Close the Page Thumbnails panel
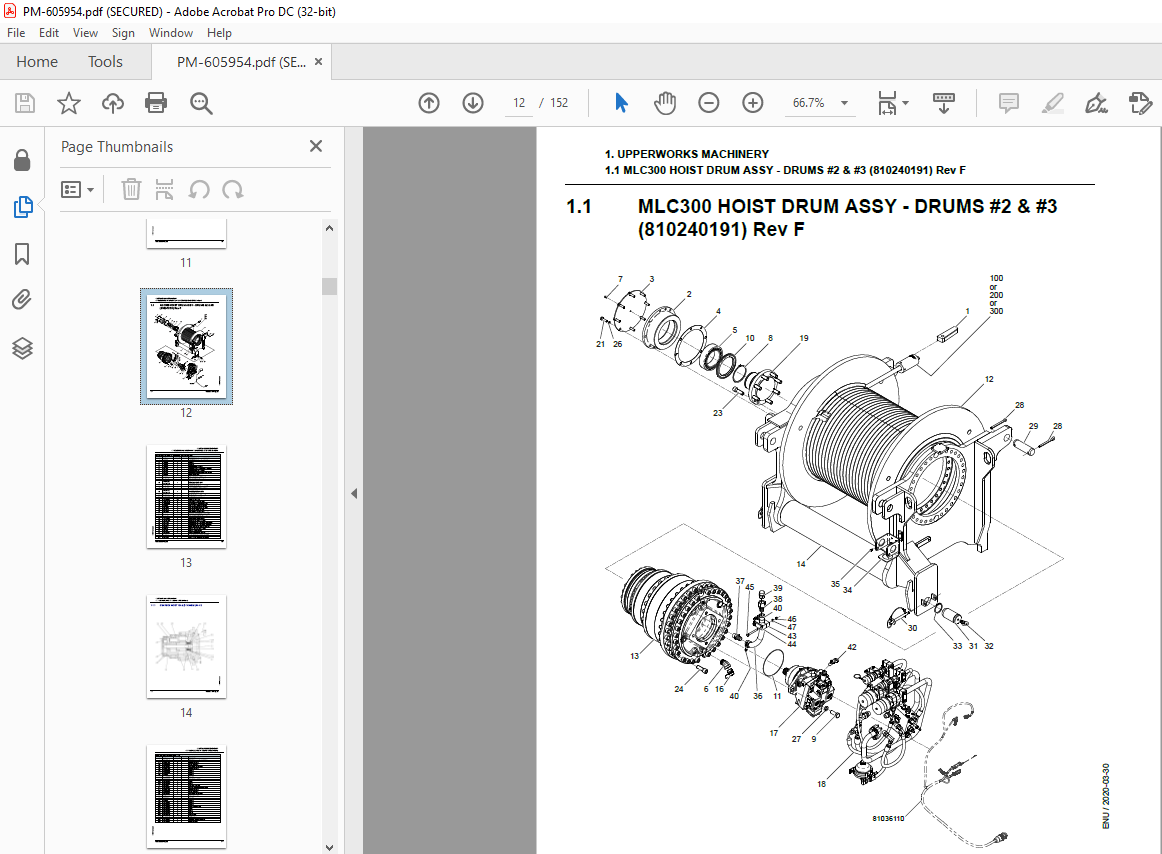1162x854 pixels. [316, 146]
